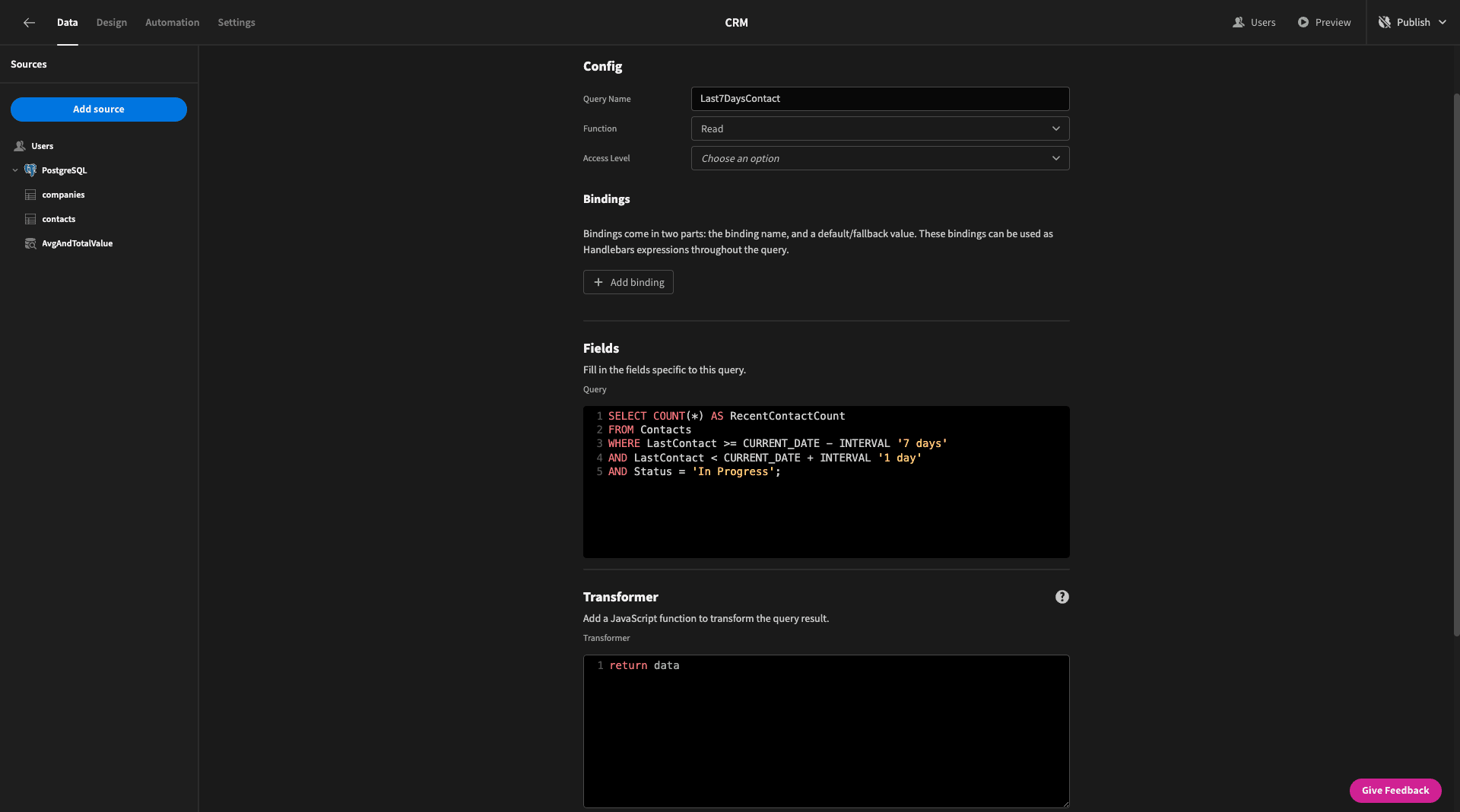This screenshot has width=1460, height=812.
Task: Expand the Publish menu chevron
Action: 1443,23
